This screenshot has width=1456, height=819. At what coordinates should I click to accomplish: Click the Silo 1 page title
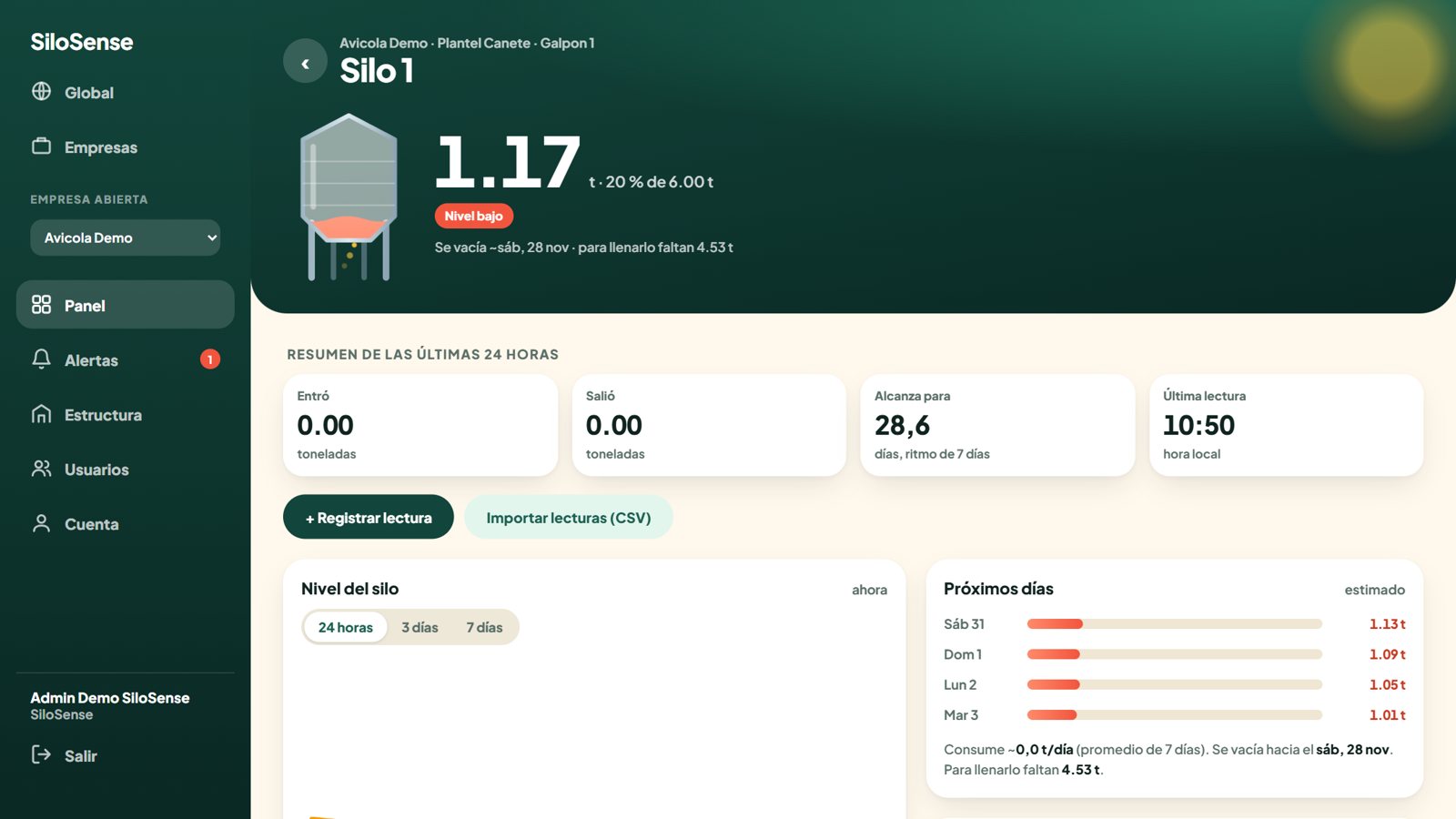(377, 71)
